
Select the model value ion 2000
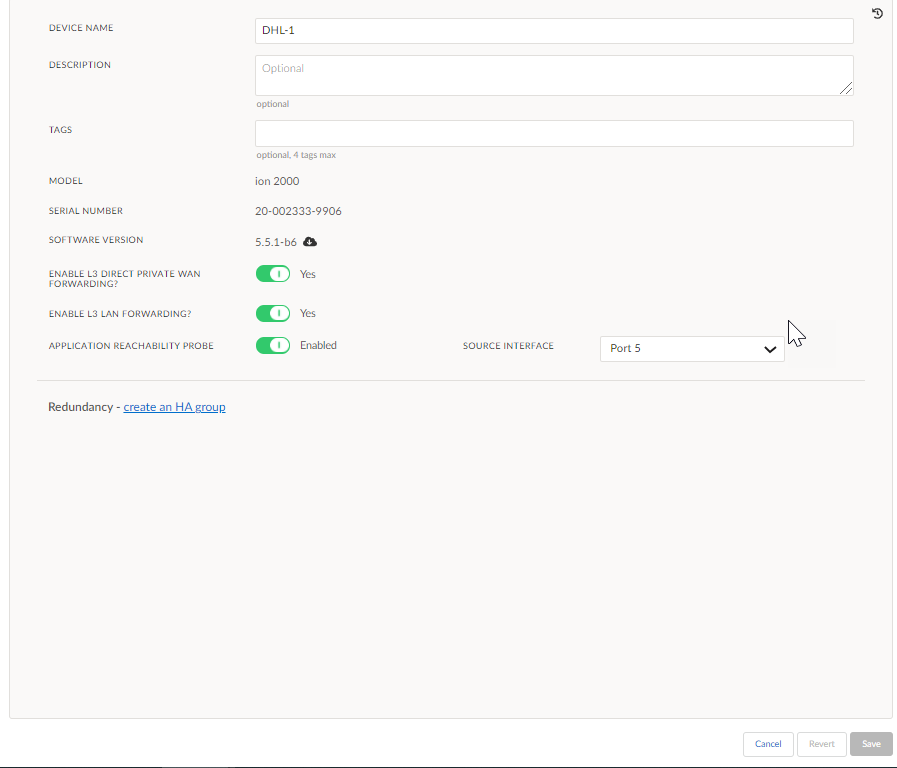click(277, 181)
